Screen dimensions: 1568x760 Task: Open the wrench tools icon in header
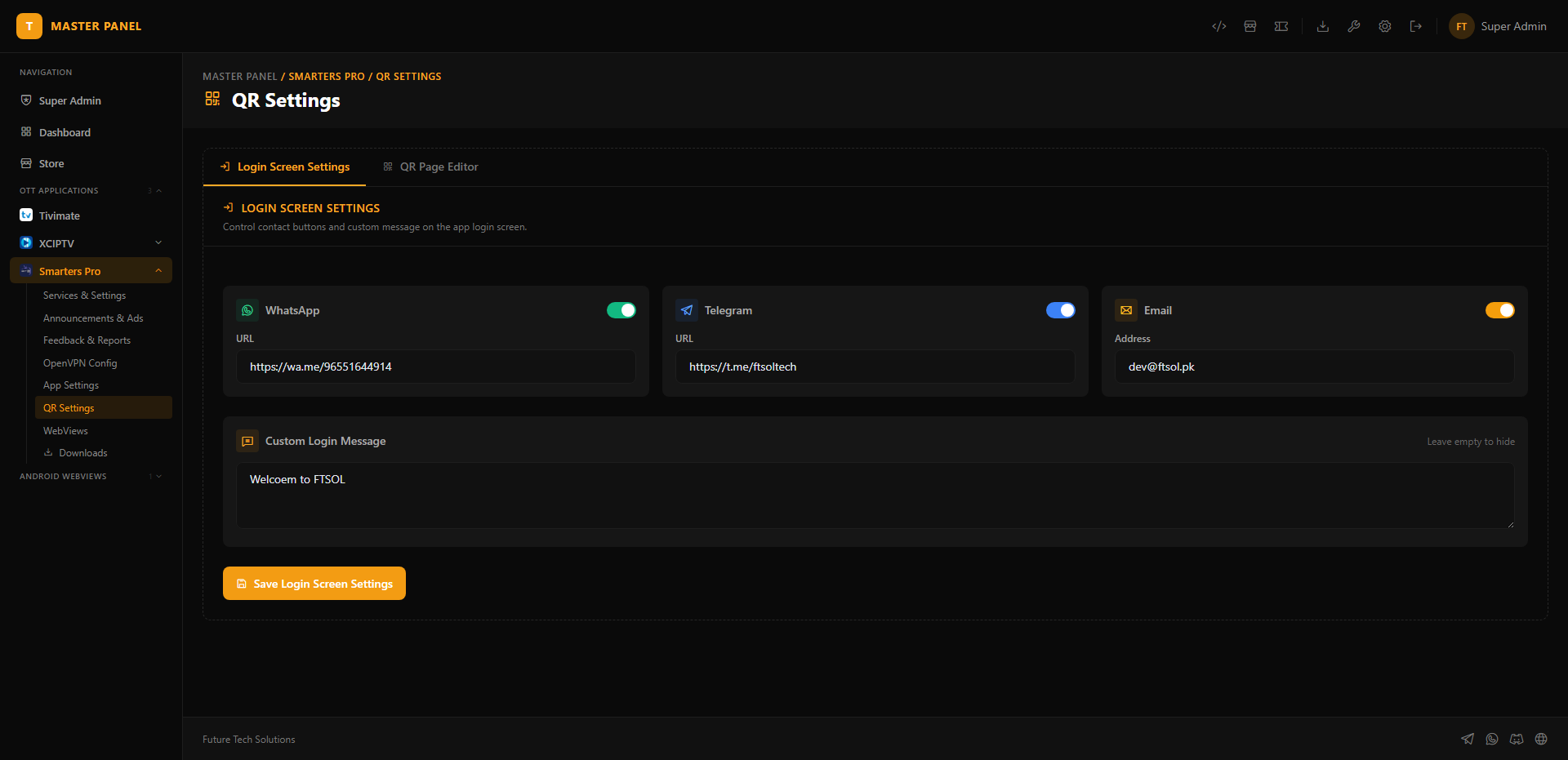1354,26
